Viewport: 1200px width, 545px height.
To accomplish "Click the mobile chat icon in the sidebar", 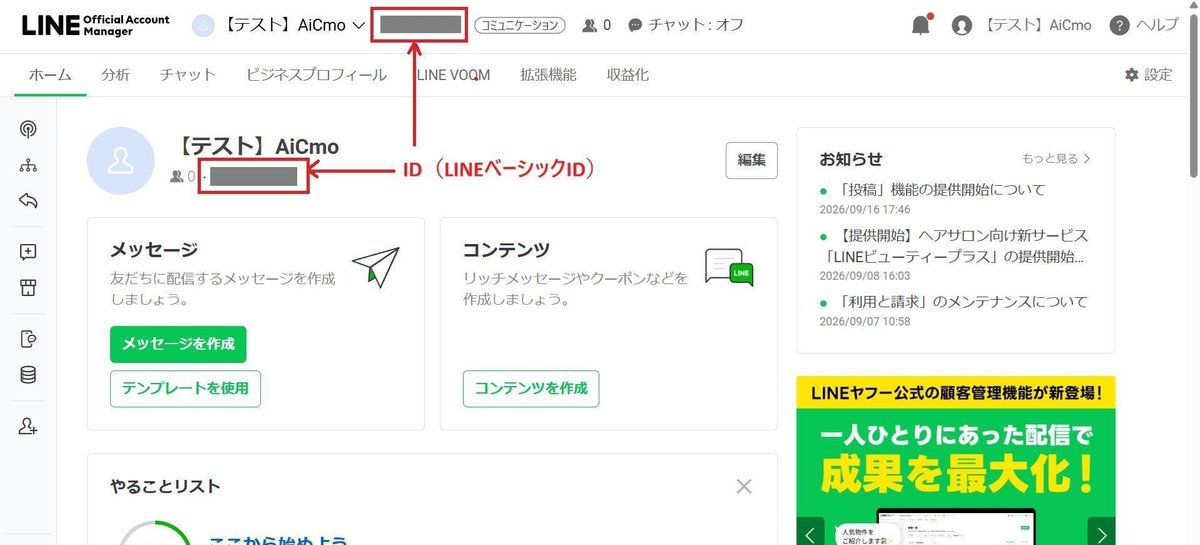I will [x=28, y=339].
